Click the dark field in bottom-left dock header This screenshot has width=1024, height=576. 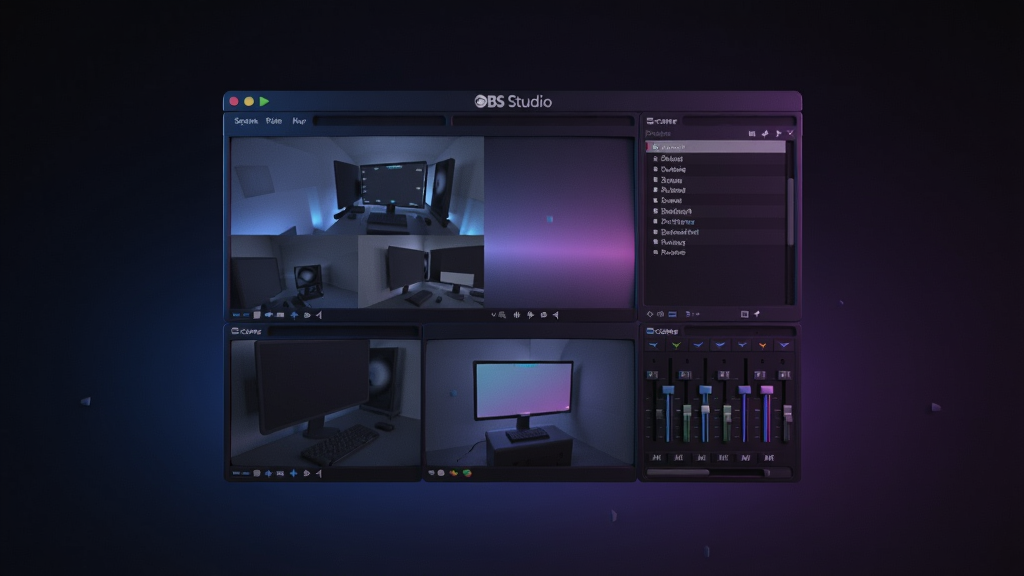click(344, 331)
